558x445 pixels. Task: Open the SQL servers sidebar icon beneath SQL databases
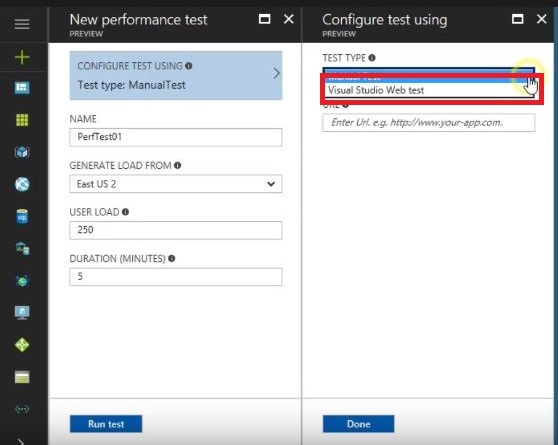tap(22, 248)
